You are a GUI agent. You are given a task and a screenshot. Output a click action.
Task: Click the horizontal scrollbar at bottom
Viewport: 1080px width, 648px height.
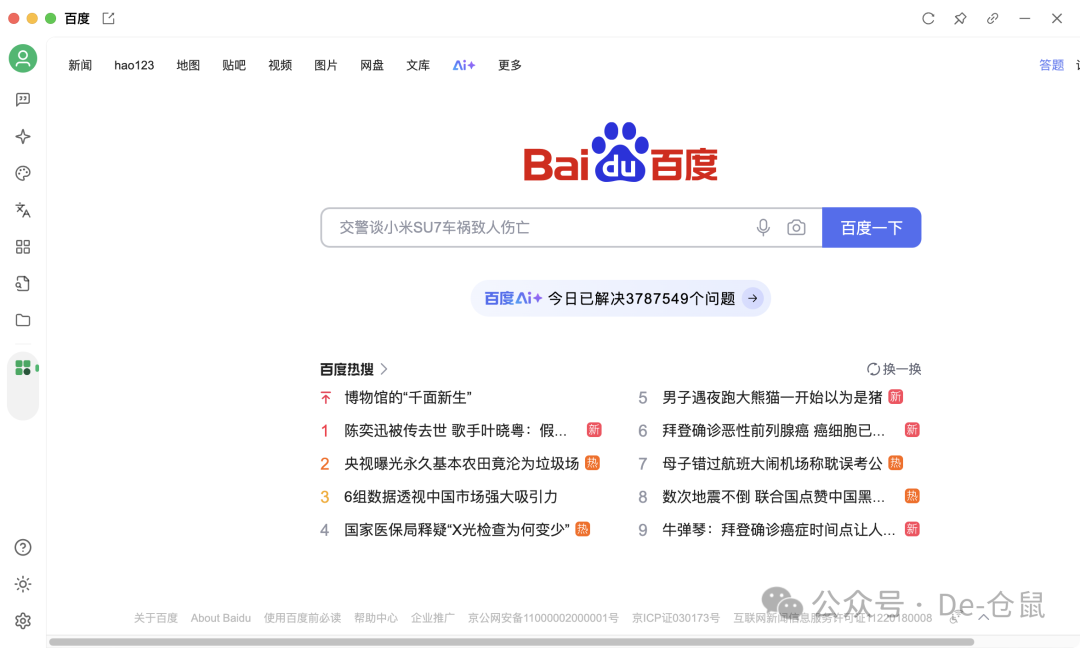pyautogui.click(x=511, y=642)
